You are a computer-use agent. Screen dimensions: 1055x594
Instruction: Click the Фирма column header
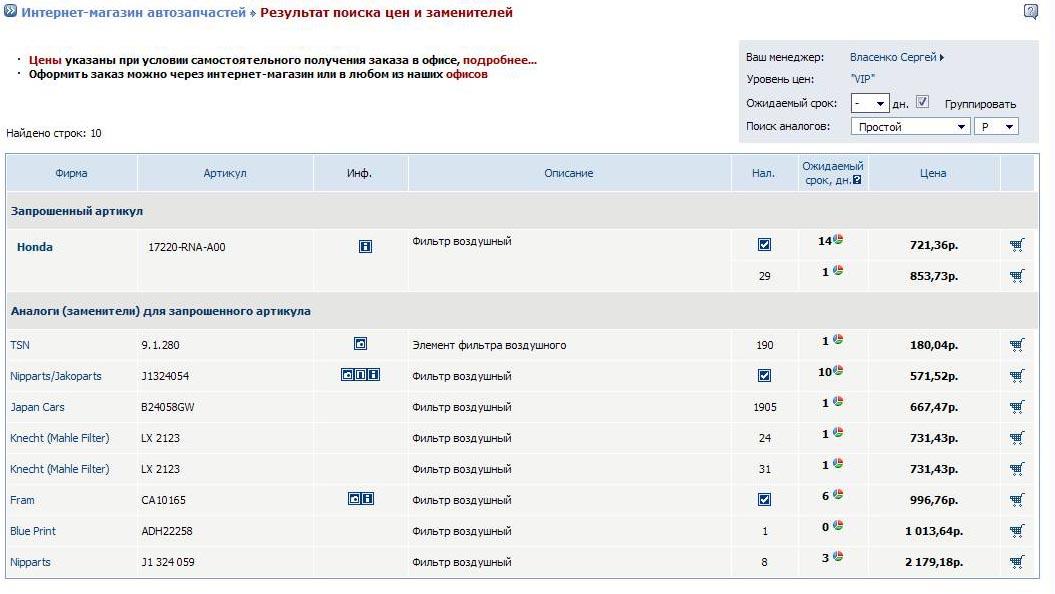pyautogui.click(x=71, y=173)
